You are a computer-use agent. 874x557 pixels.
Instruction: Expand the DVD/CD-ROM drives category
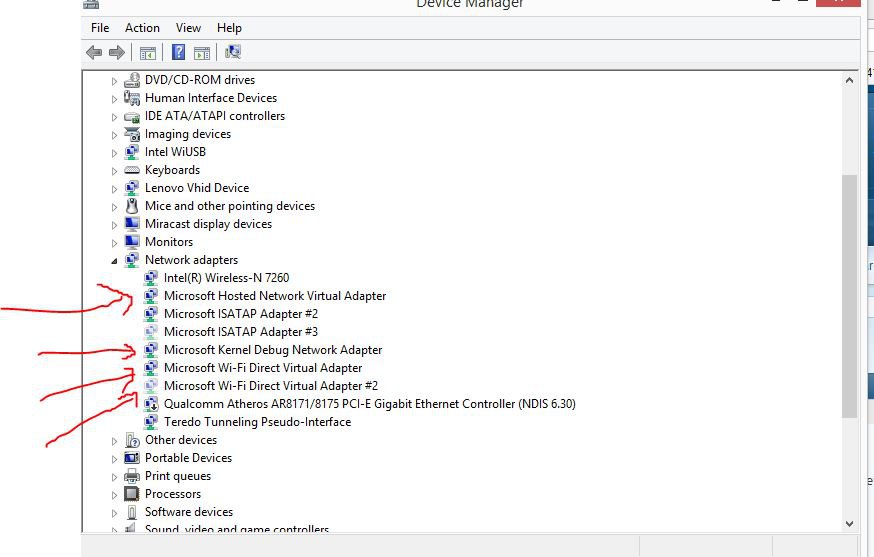click(114, 80)
